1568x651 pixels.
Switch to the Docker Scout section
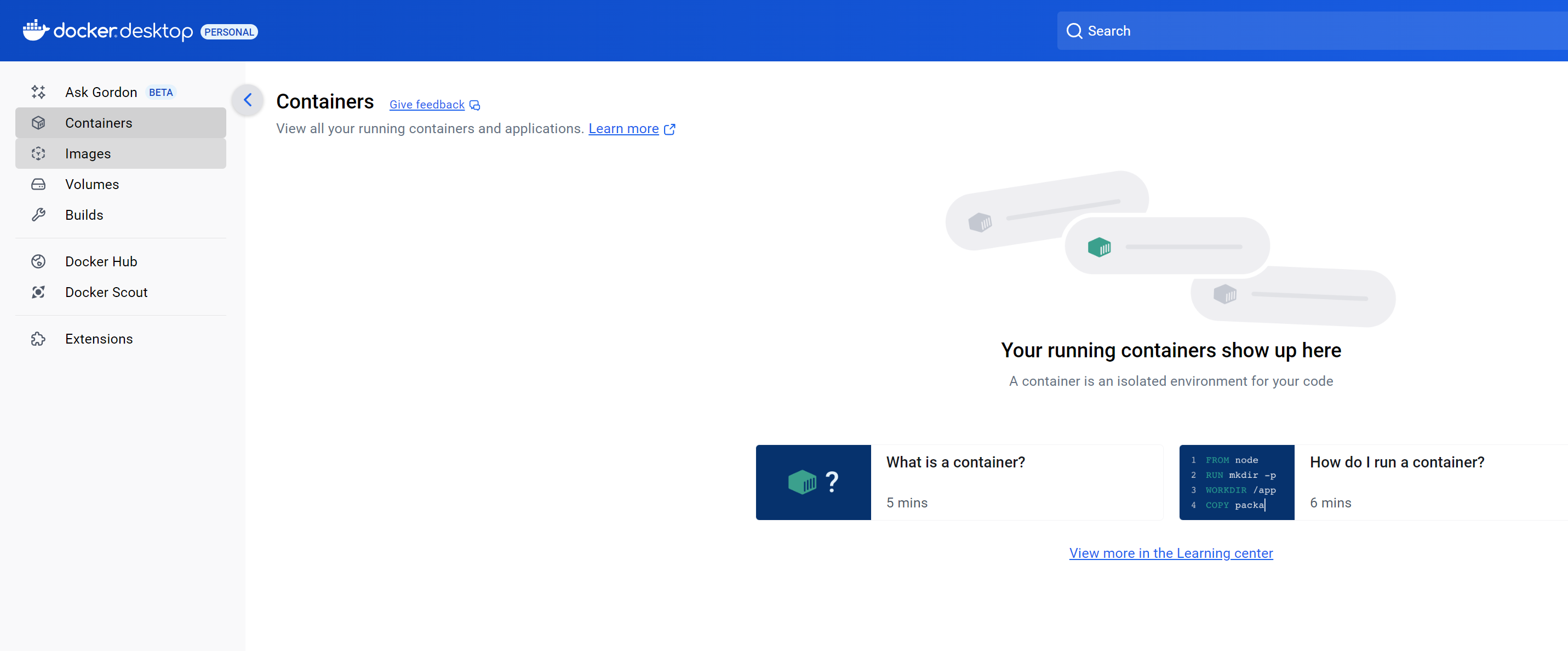(106, 292)
